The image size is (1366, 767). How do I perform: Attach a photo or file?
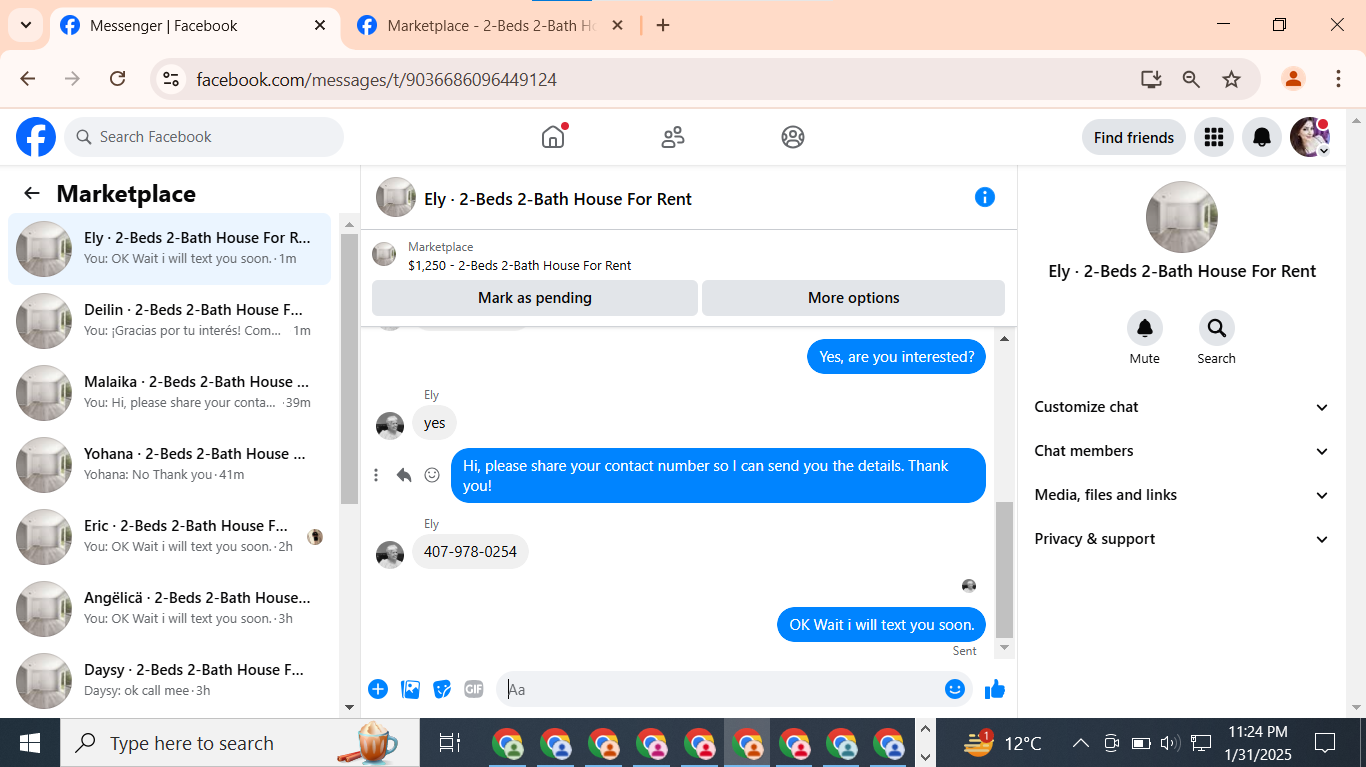tap(410, 689)
